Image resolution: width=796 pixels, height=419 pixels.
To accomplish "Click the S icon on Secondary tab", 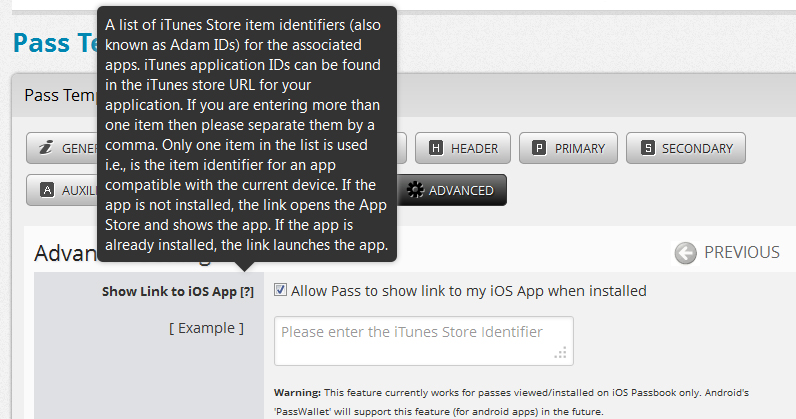I will coord(647,148).
